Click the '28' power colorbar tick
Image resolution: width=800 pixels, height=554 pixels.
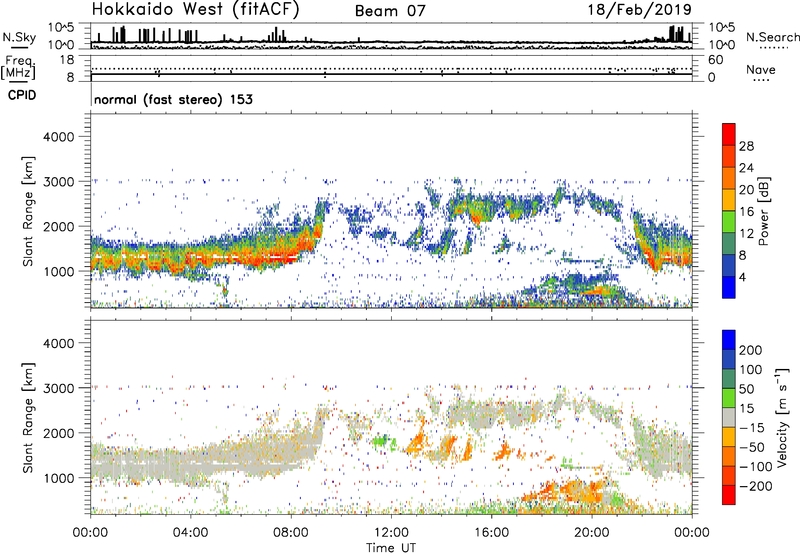click(x=746, y=146)
